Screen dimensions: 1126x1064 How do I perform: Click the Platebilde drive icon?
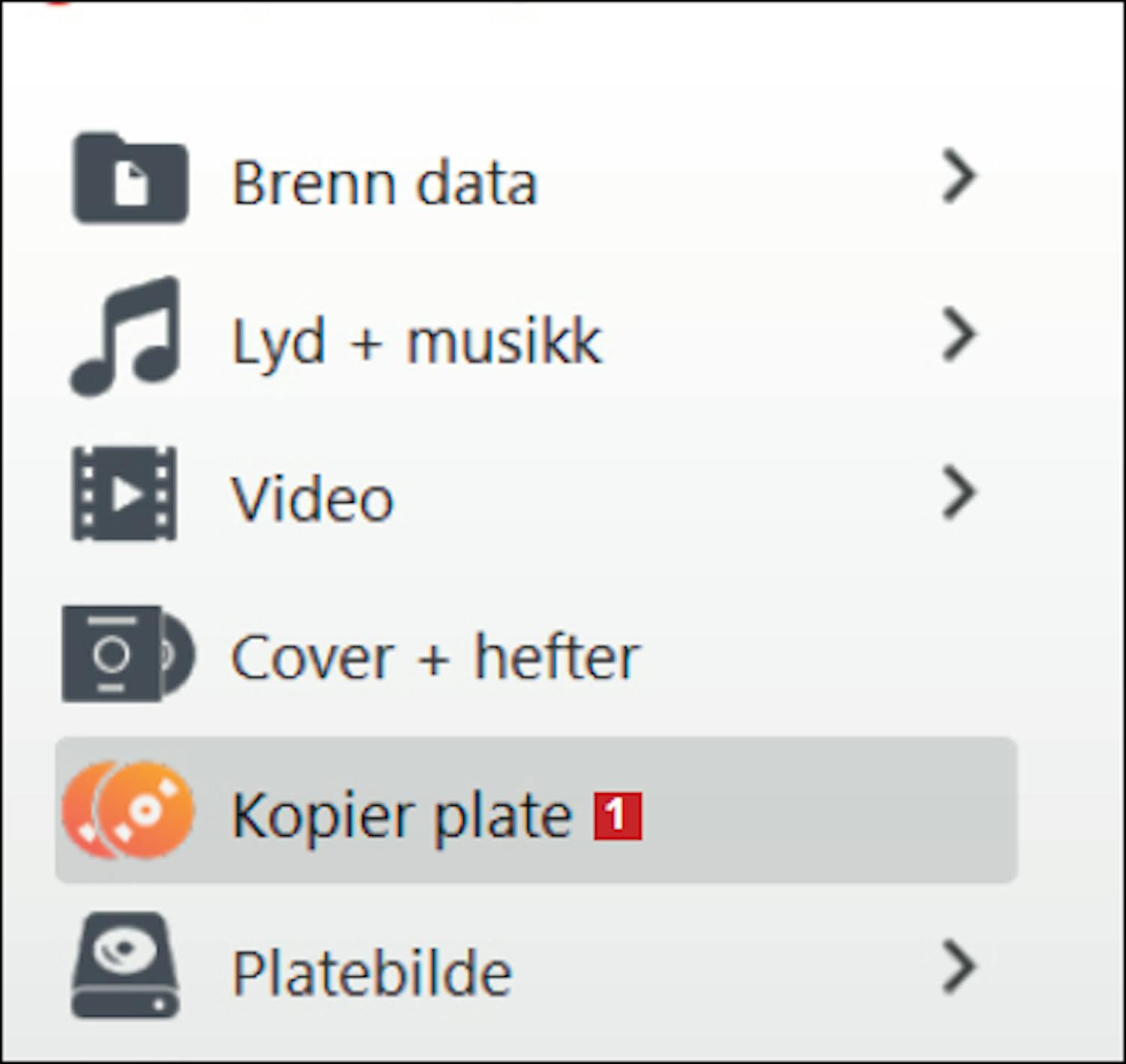coord(126,966)
